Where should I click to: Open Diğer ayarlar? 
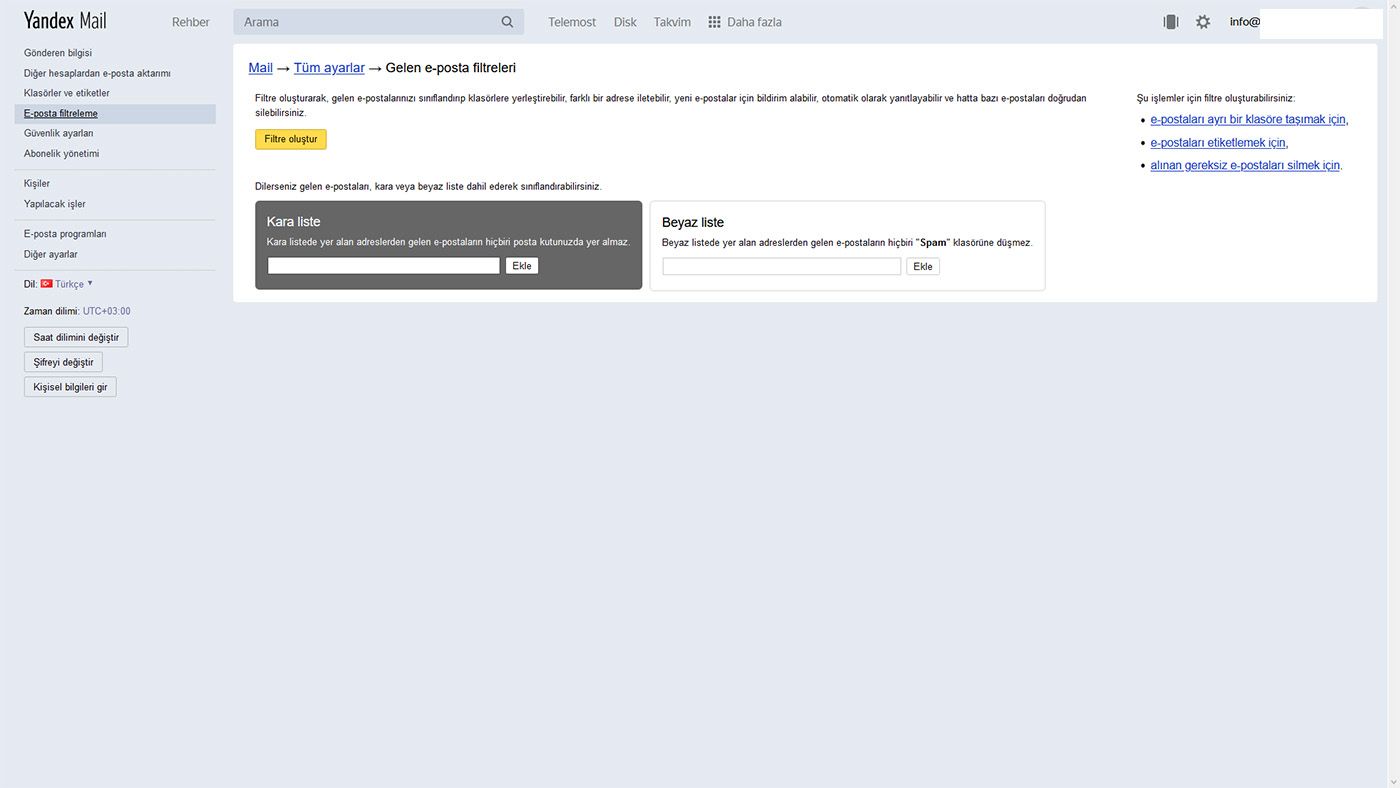click(51, 255)
